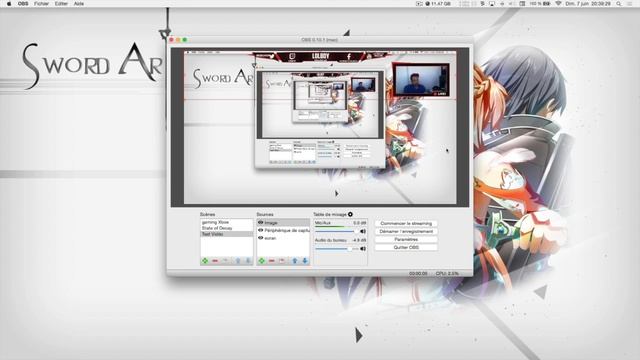Move scene up in Scènes list
This screenshot has height=360, width=640.
click(238, 261)
